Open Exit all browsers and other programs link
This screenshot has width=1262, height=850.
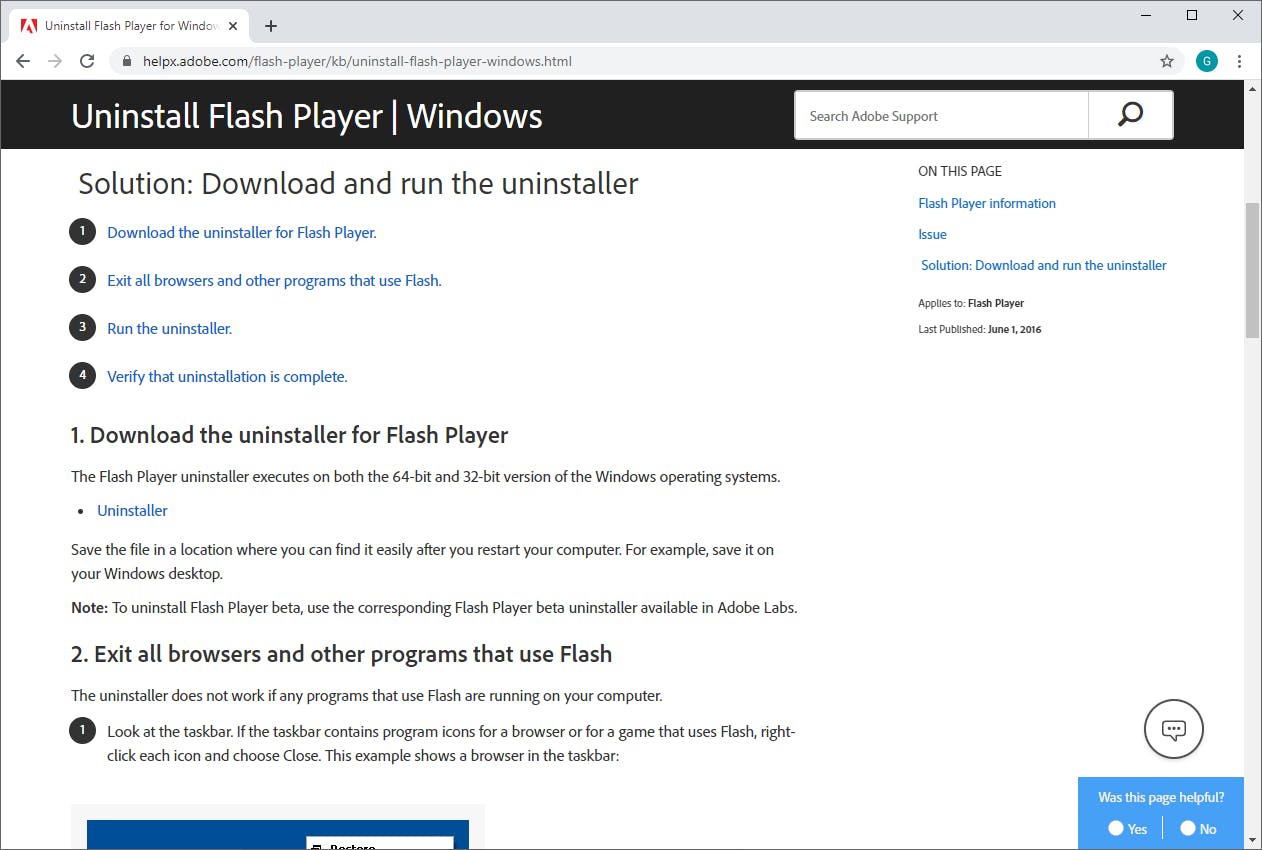click(274, 280)
